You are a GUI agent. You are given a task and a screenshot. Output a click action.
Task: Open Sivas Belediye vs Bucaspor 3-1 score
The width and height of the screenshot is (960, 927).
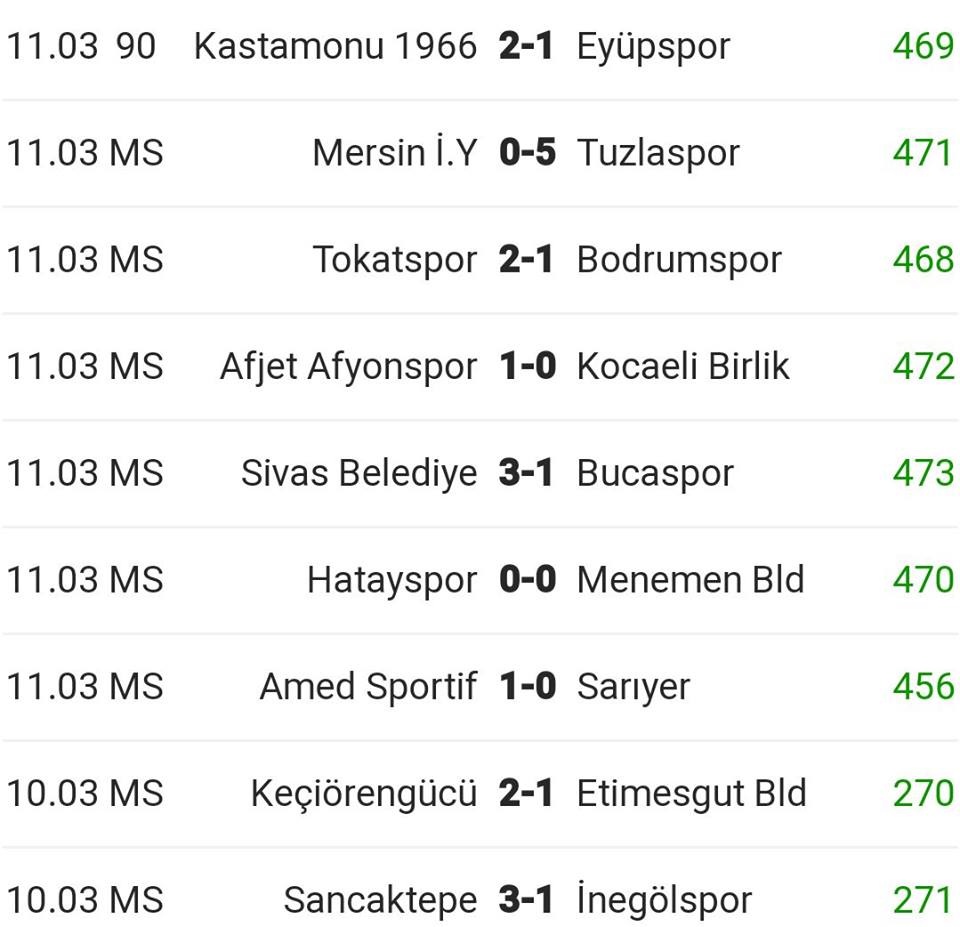click(x=526, y=473)
